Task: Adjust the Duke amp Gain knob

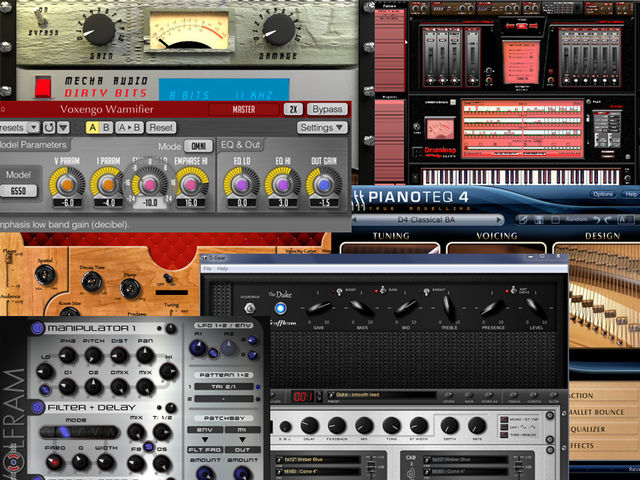Action: 318,309
